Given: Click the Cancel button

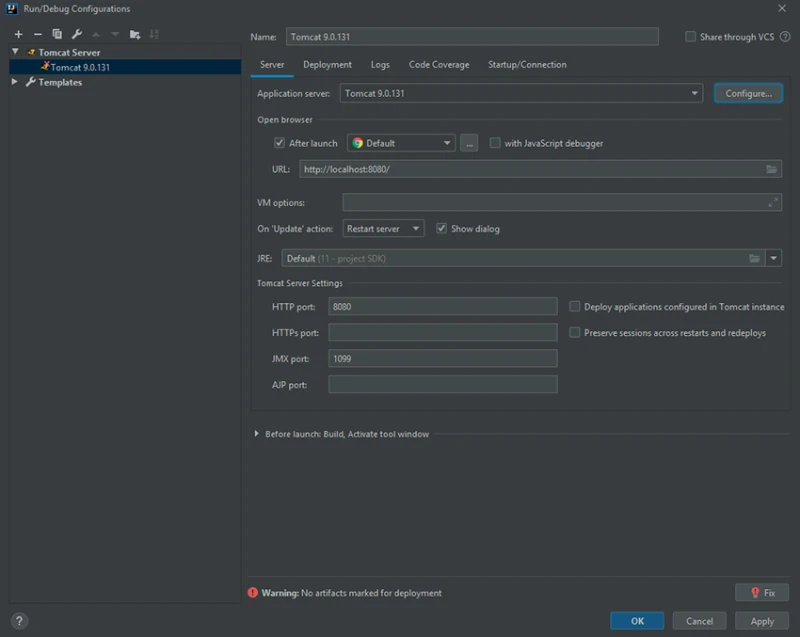Looking at the screenshot, I should coord(699,621).
